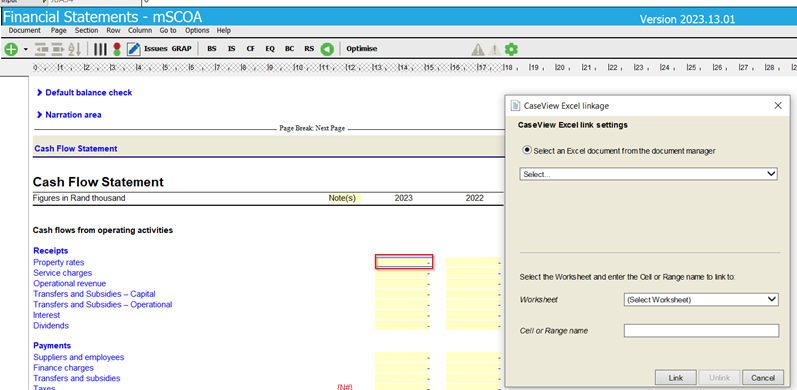The image size is (797, 390).
Task: Click the green gear settings icon
Action: tap(511, 49)
